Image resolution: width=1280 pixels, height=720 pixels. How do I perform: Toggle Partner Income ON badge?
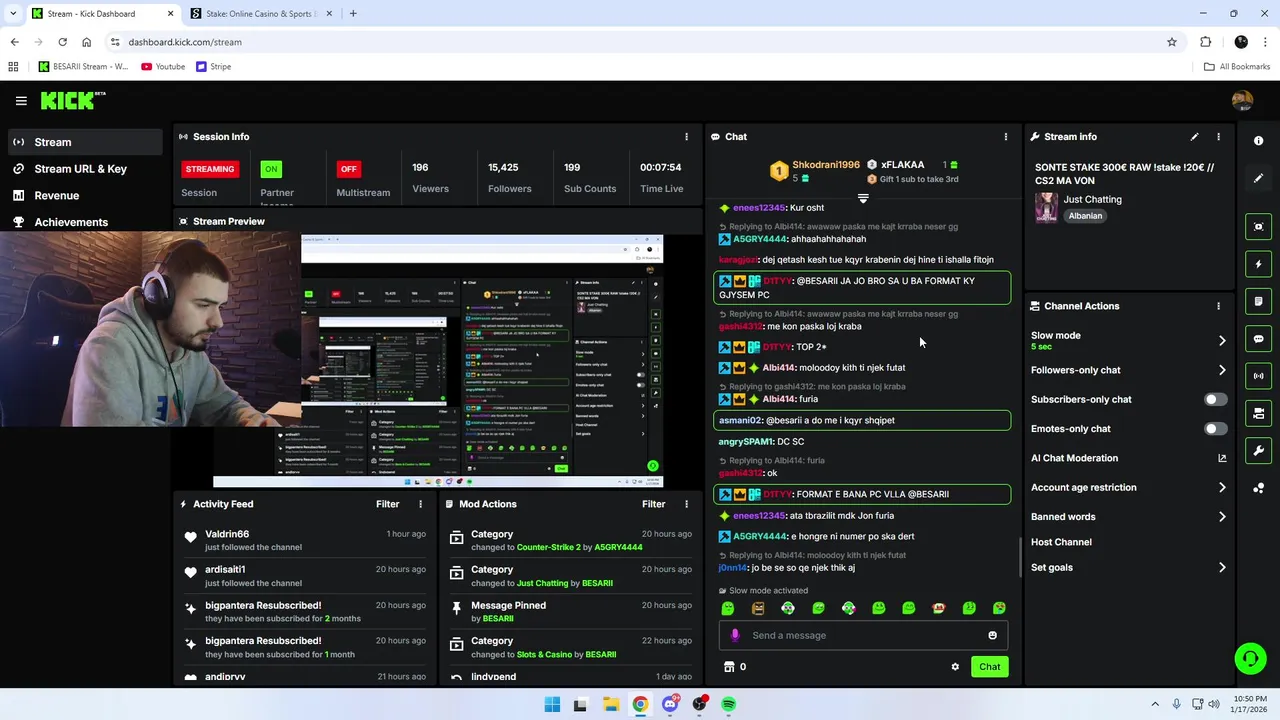click(x=271, y=169)
